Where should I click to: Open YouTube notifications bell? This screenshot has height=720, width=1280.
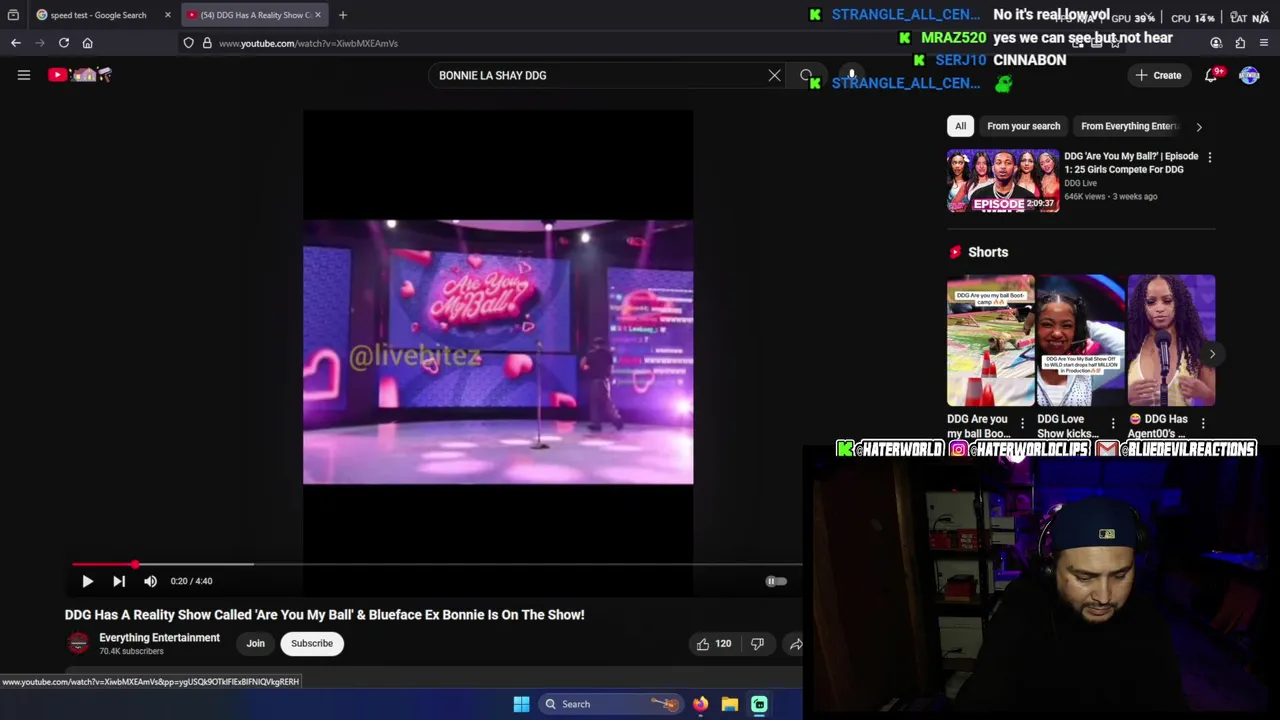click(x=1211, y=75)
